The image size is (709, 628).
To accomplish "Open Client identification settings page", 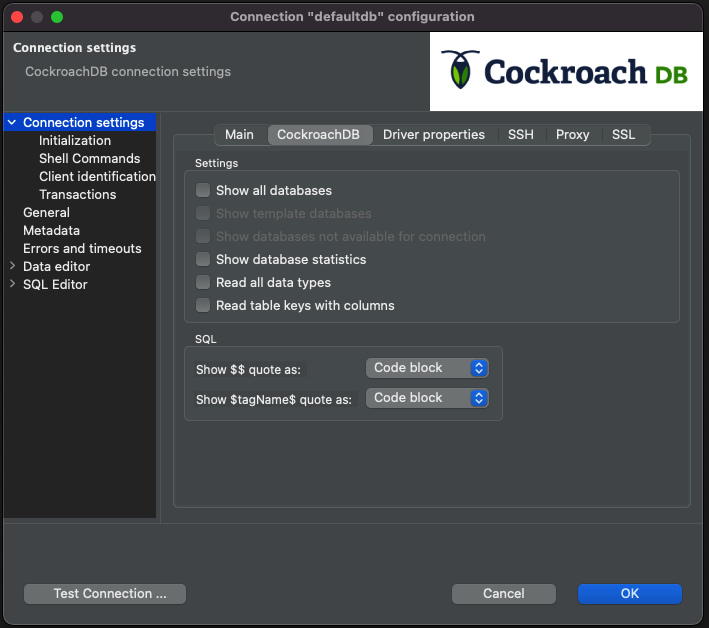I will point(97,176).
